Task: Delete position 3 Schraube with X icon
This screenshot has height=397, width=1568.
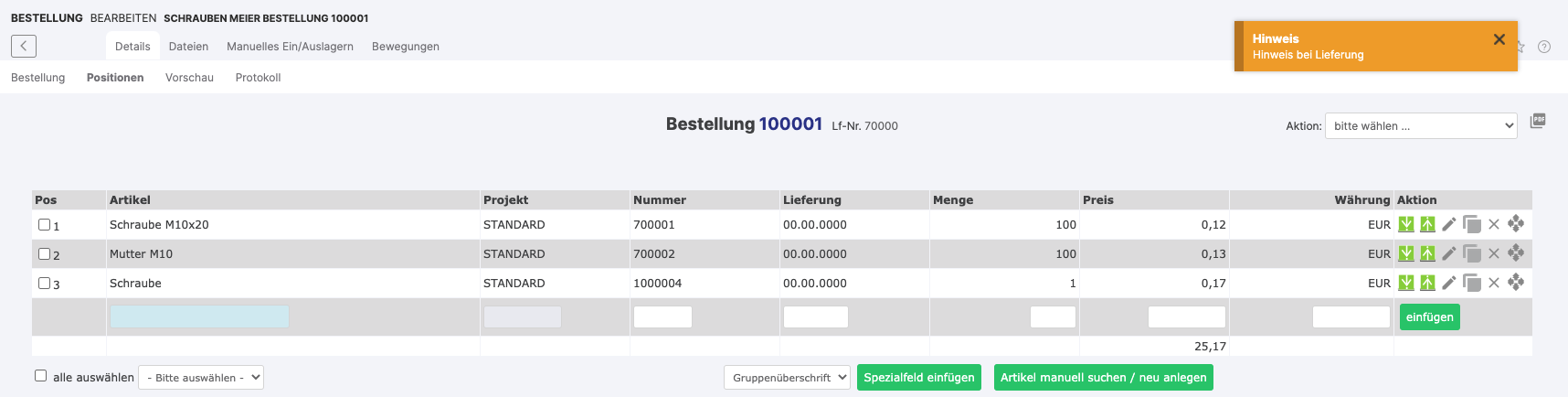Action: click(x=1494, y=283)
